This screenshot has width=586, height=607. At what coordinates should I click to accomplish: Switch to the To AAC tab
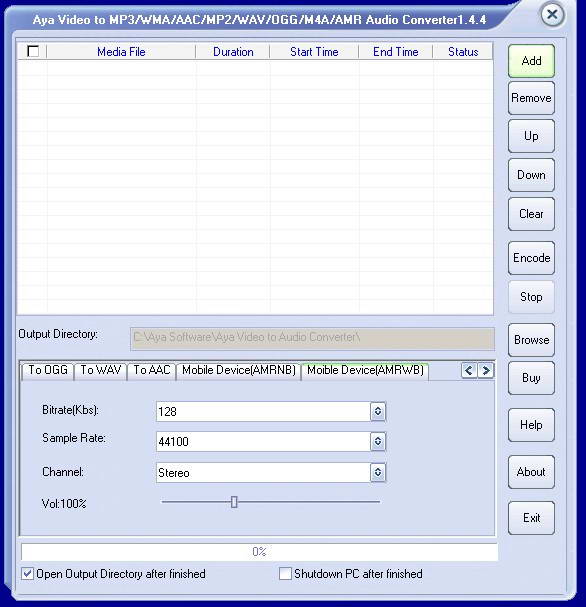tap(152, 370)
